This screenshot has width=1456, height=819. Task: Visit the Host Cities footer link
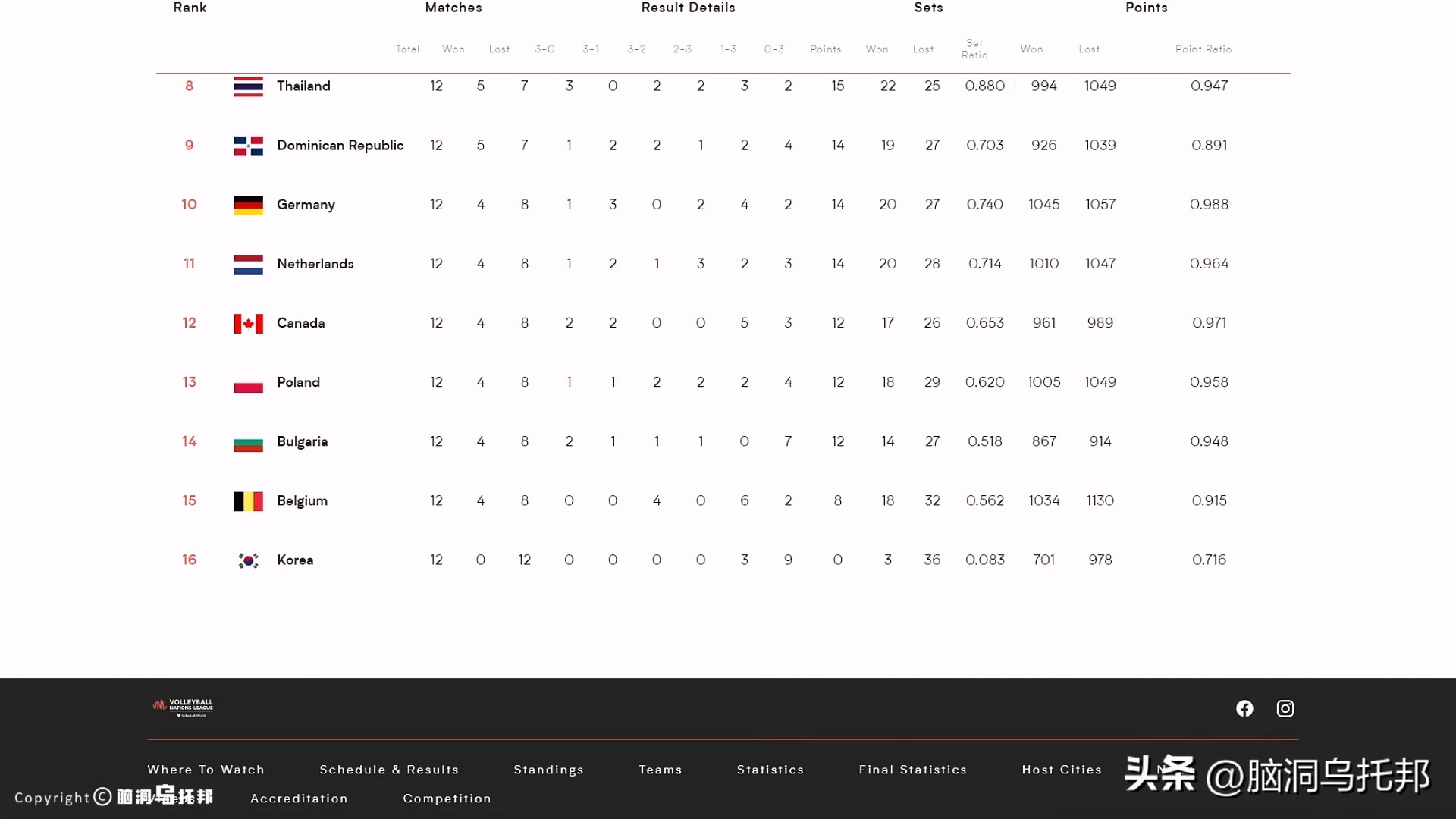[x=1061, y=770]
